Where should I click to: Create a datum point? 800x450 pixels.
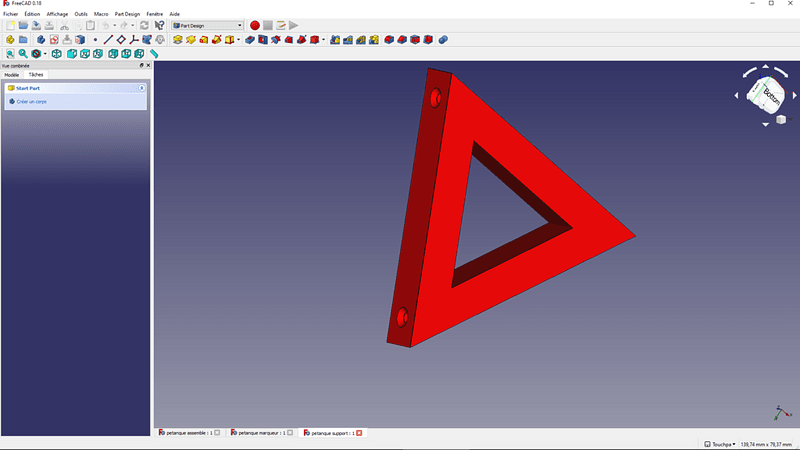(x=95, y=40)
